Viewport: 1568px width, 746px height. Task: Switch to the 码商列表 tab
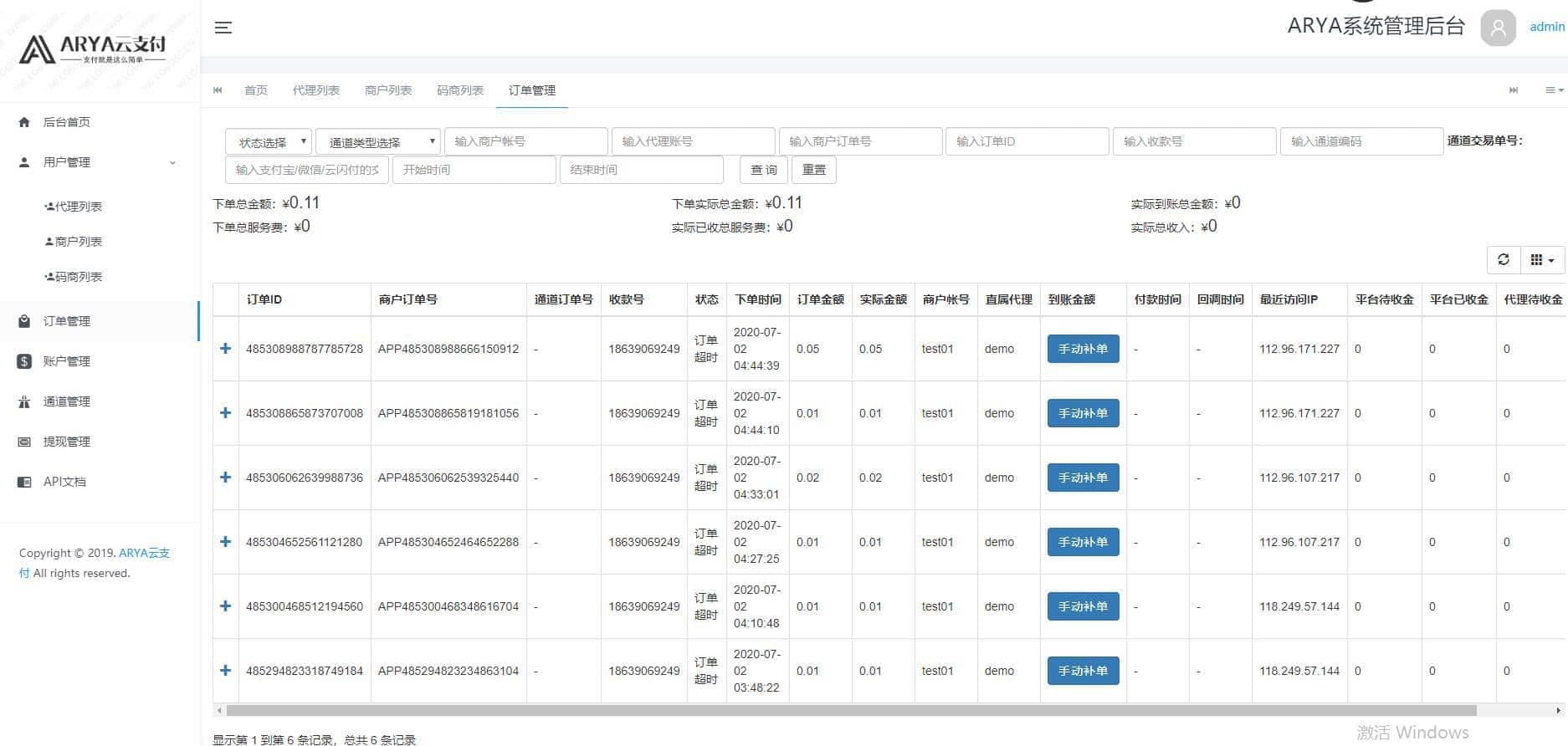(459, 90)
